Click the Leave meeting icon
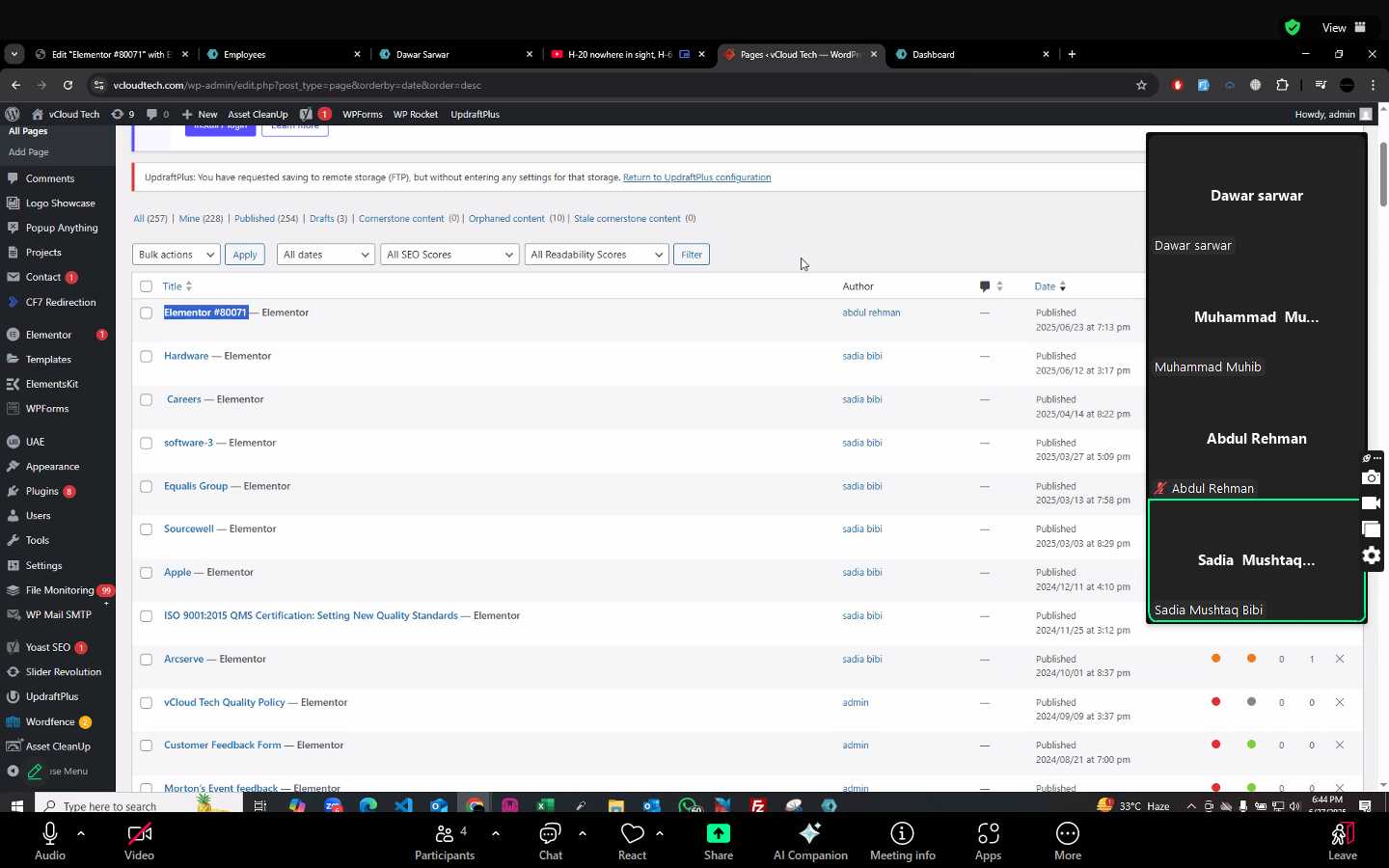 click(x=1343, y=833)
